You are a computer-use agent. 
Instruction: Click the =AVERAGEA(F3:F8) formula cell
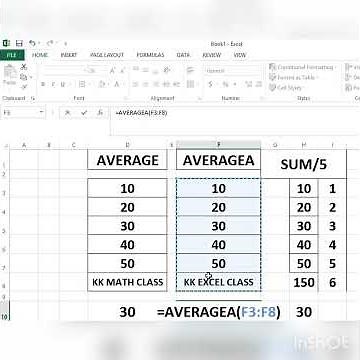(x=219, y=312)
